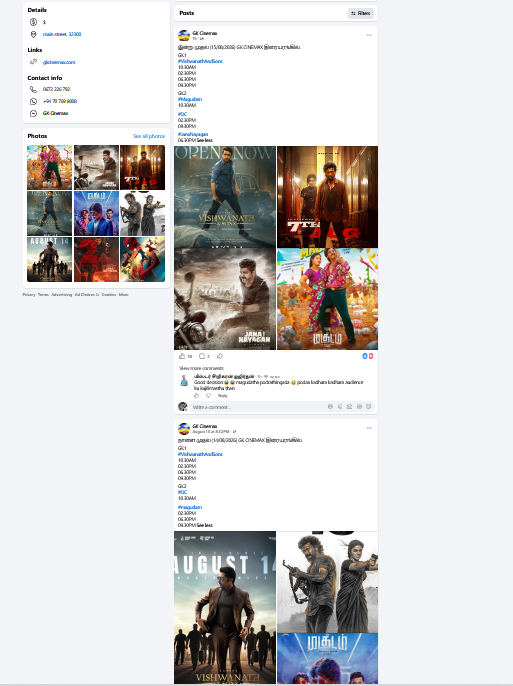Click GK Cinemas name on first post

(x=205, y=33)
